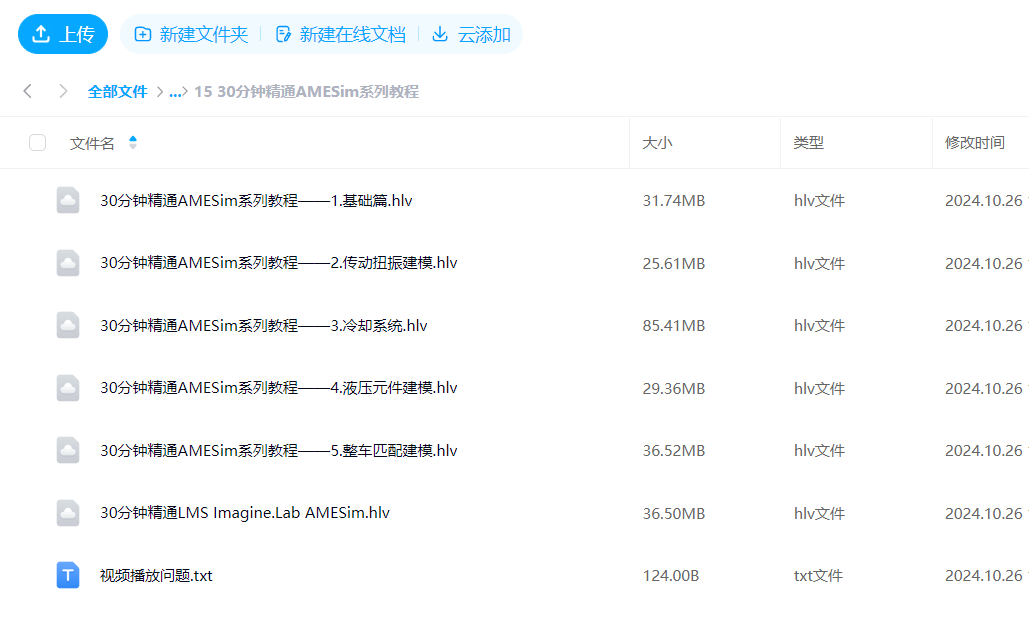Viewport: 1029px width, 625px height.
Task: Click the 云添加 cloud add button
Action: point(471,34)
